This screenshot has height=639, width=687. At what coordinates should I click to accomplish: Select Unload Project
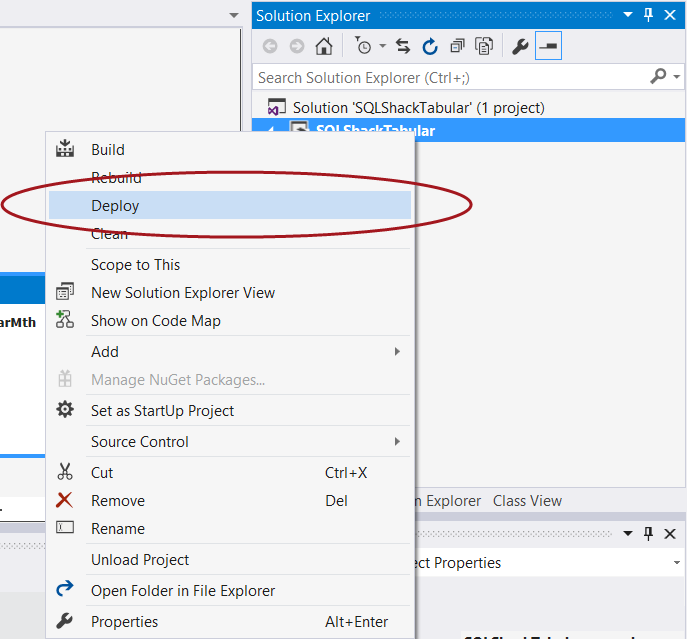pos(230,560)
